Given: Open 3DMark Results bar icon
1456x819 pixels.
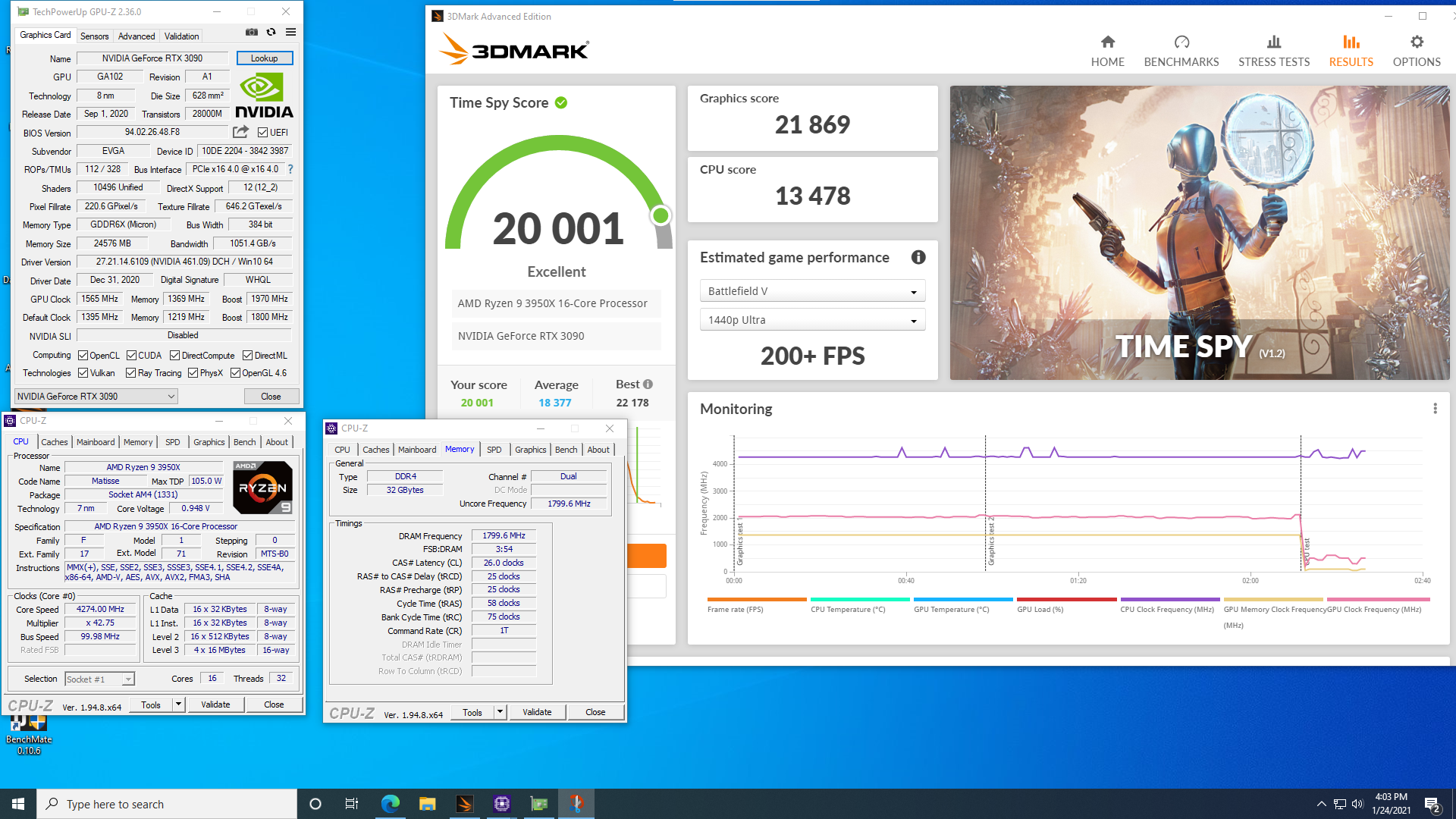Looking at the screenshot, I should coord(1351,42).
